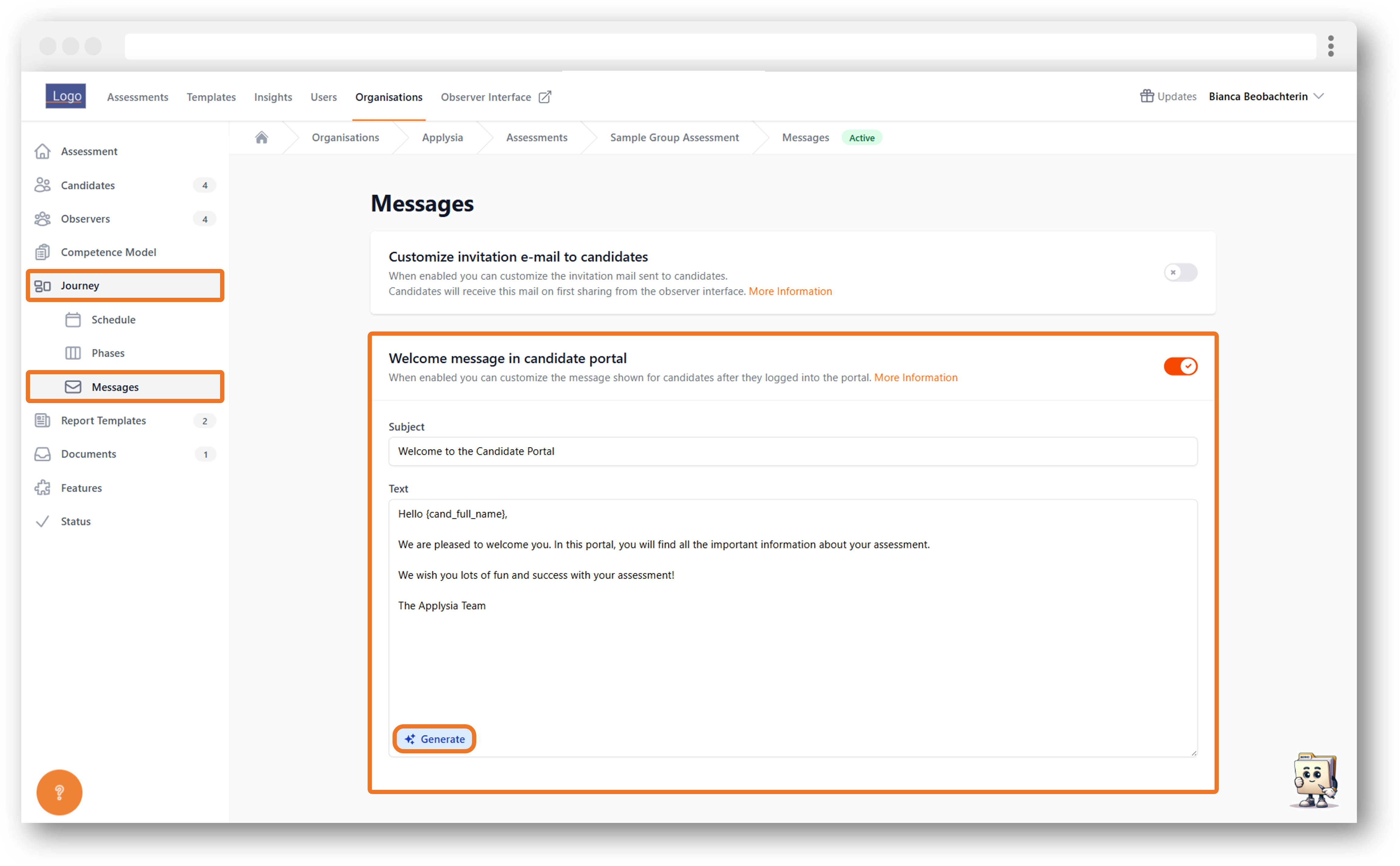Go to Applysia breadcrumb
This screenshot has width=1400, height=866.
tap(442, 138)
